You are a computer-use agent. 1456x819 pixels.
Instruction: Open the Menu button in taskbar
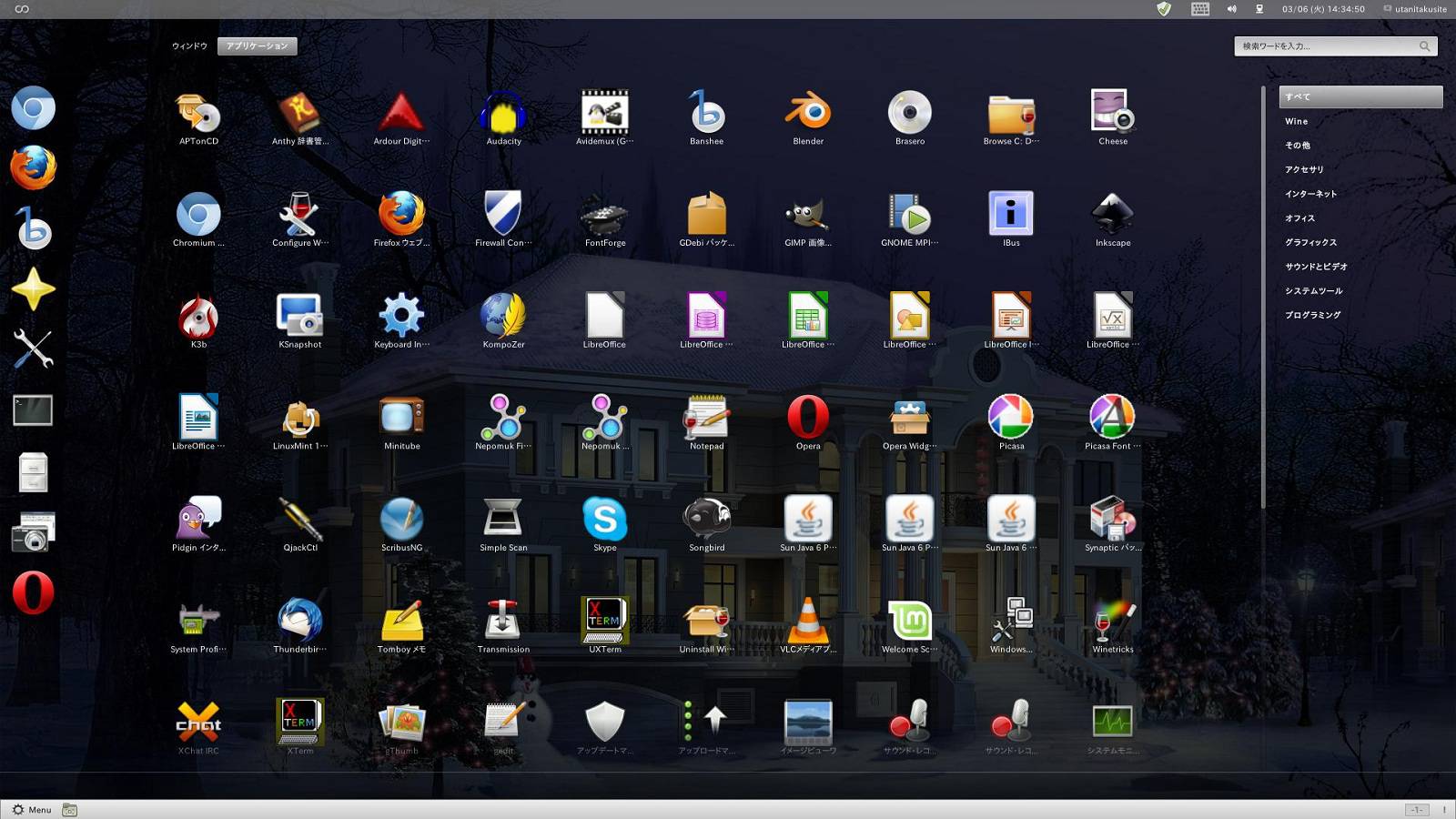[32, 810]
